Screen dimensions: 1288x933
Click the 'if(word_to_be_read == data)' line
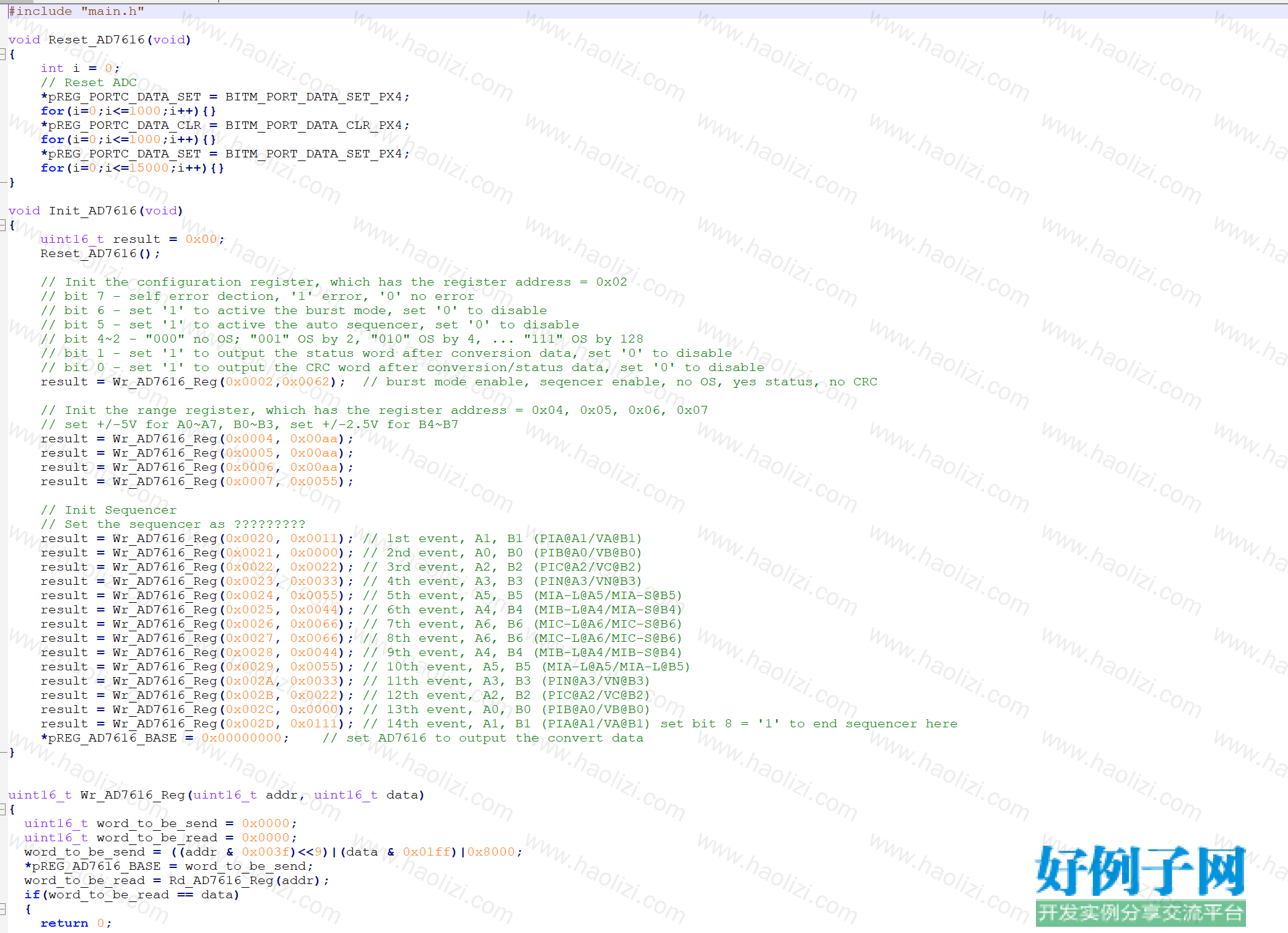132,895
